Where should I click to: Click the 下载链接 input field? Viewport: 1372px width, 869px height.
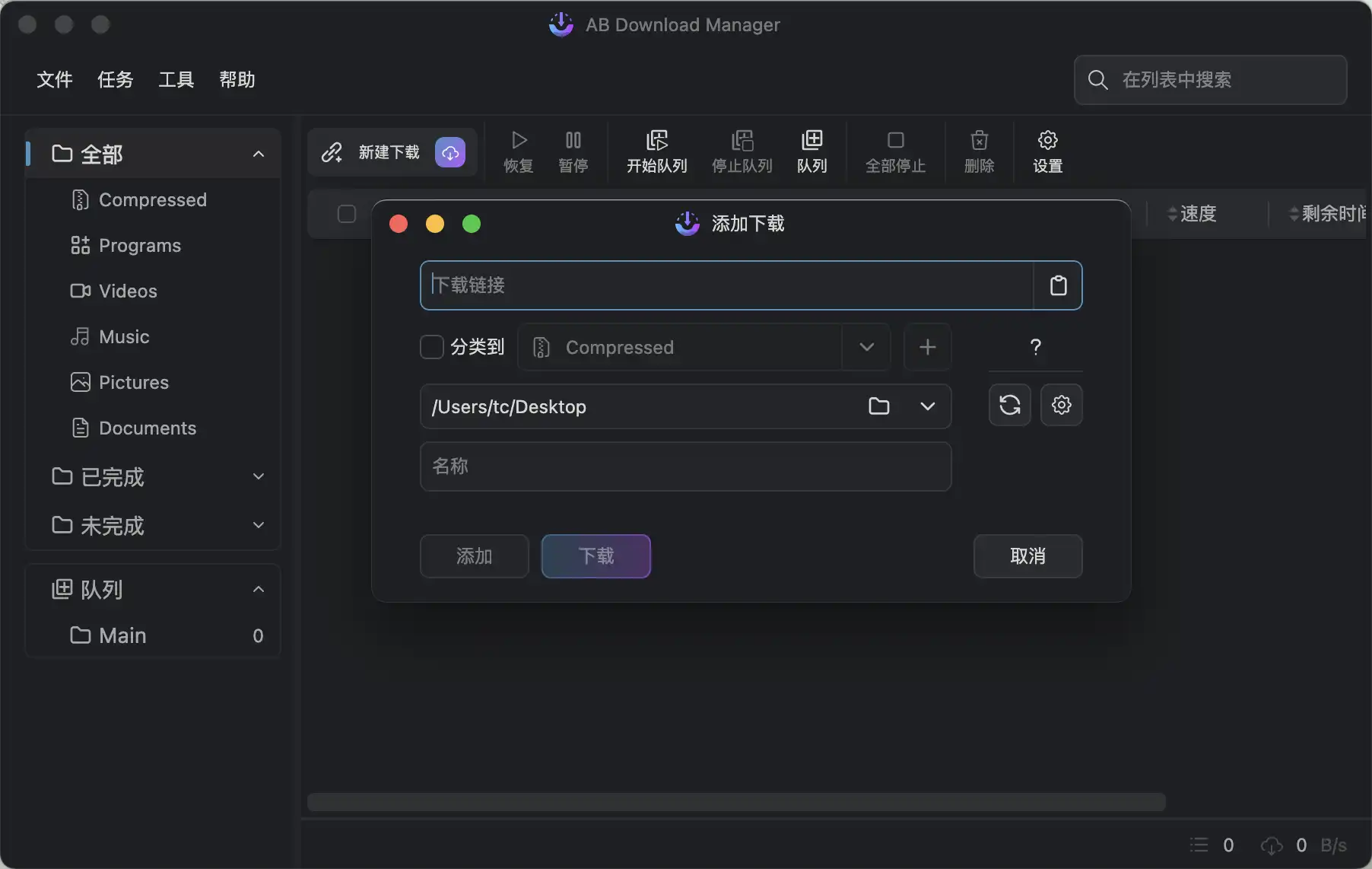[727, 285]
